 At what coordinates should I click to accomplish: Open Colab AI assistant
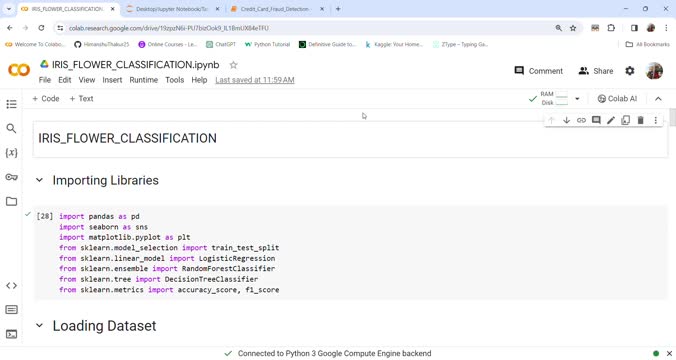coord(617,99)
